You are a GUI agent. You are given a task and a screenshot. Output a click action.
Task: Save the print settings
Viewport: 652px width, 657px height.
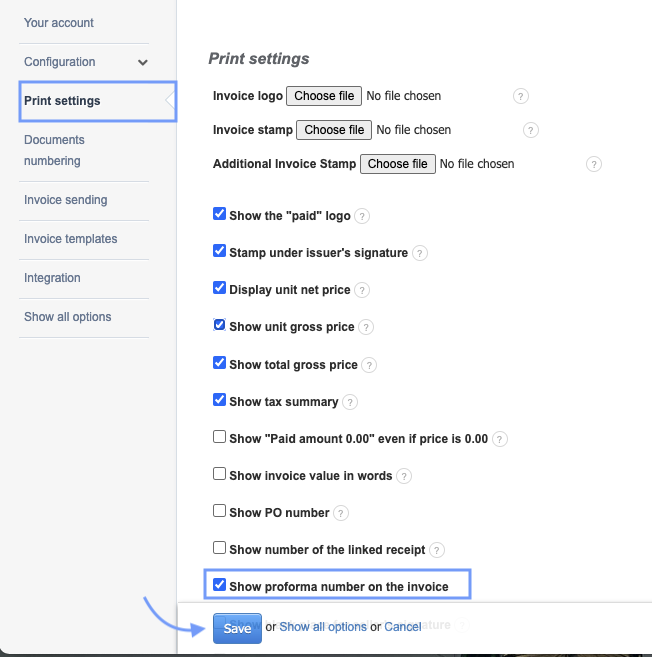(237, 628)
